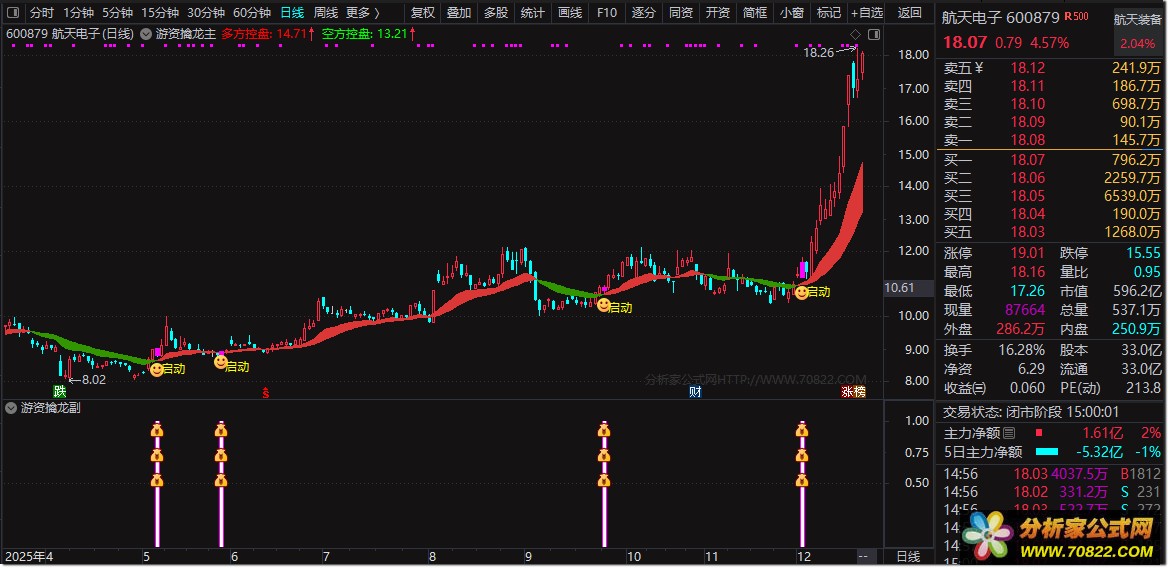Click the ¥ icon next to 卖五
1170x568 pixels.
(979, 68)
